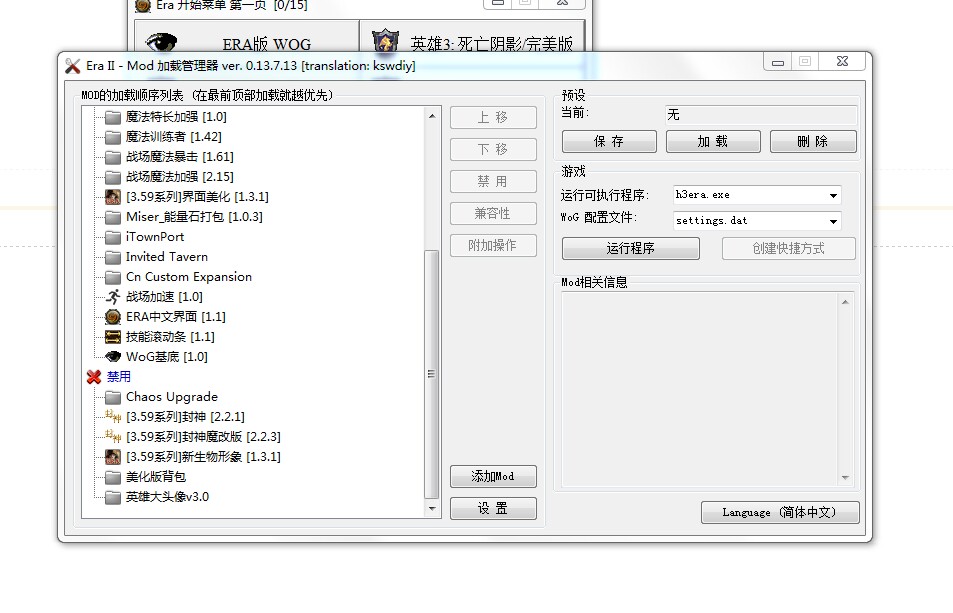The width and height of the screenshot is (953, 613).
Task: Delete the preset with 删除 button
Action: tap(813, 142)
